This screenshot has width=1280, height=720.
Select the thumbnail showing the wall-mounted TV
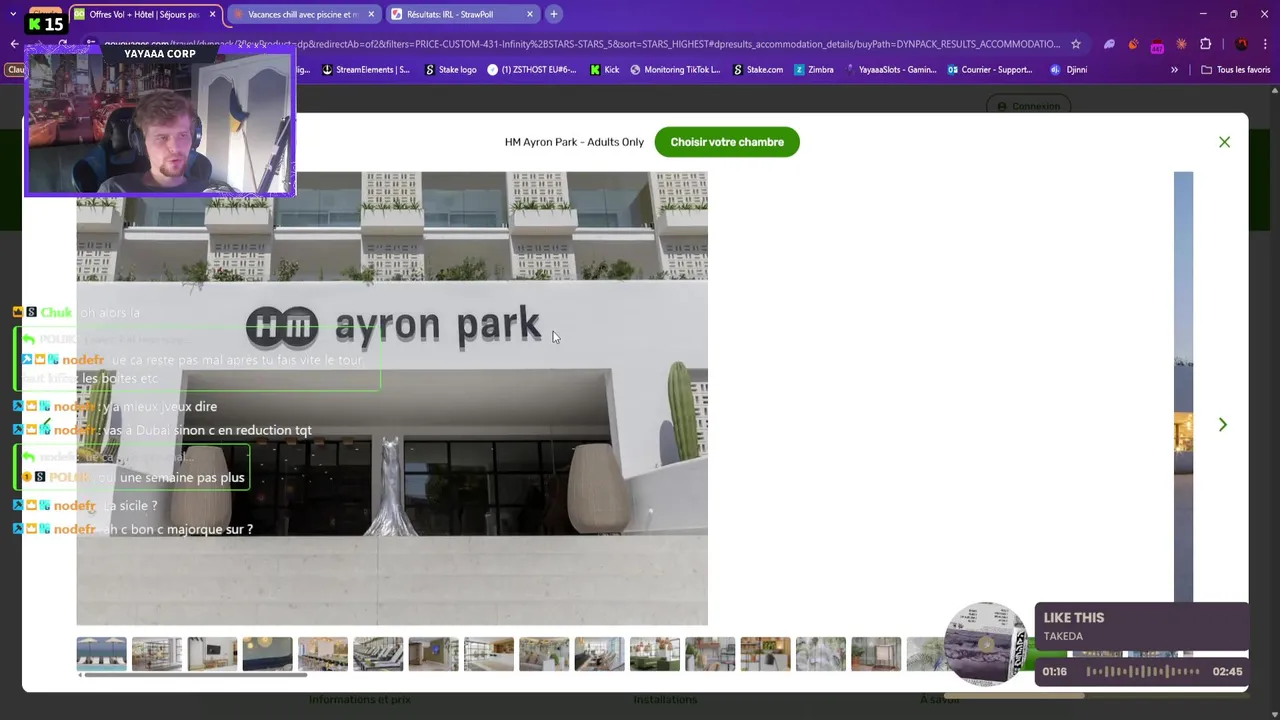212,654
